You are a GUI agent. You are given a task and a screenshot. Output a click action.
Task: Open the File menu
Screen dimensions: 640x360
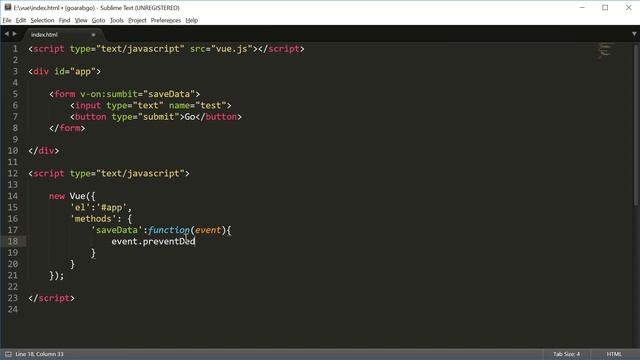tap(7, 20)
